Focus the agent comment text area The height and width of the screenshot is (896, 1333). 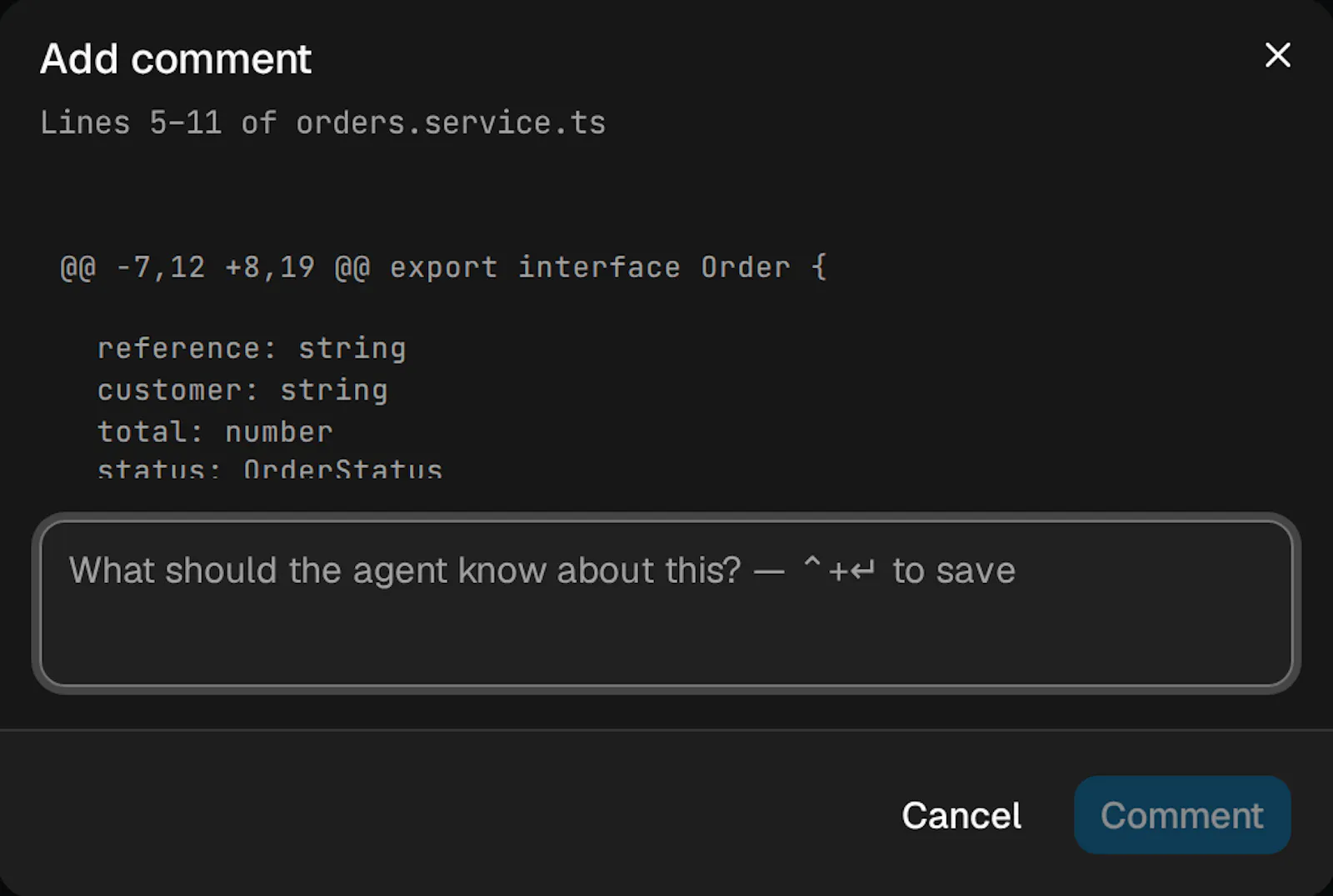(x=666, y=604)
